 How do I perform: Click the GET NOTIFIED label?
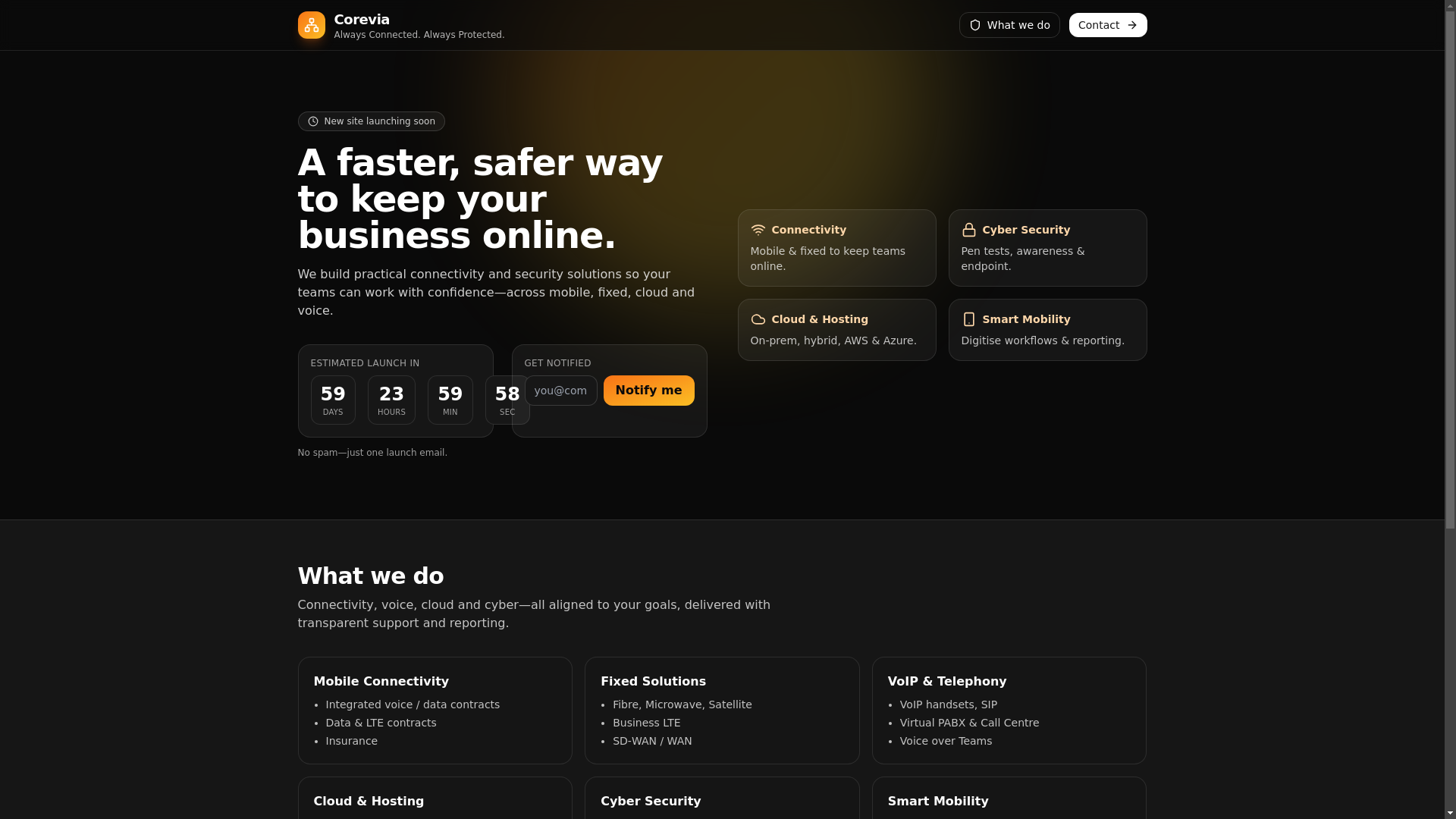tap(557, 363)
